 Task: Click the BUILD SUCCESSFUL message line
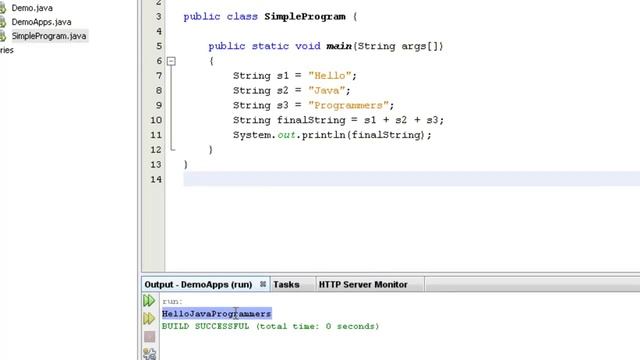[x=270, y=327]
